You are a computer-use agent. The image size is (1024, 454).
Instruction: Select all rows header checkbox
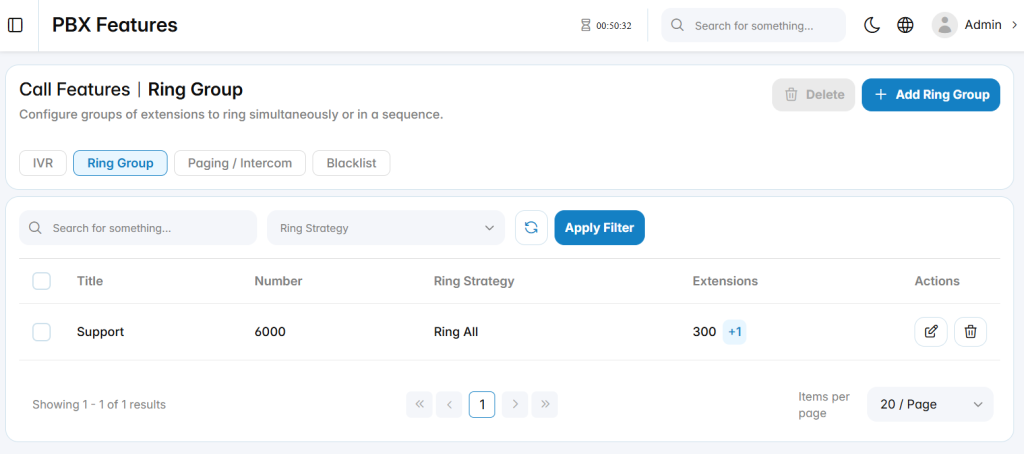42,281
